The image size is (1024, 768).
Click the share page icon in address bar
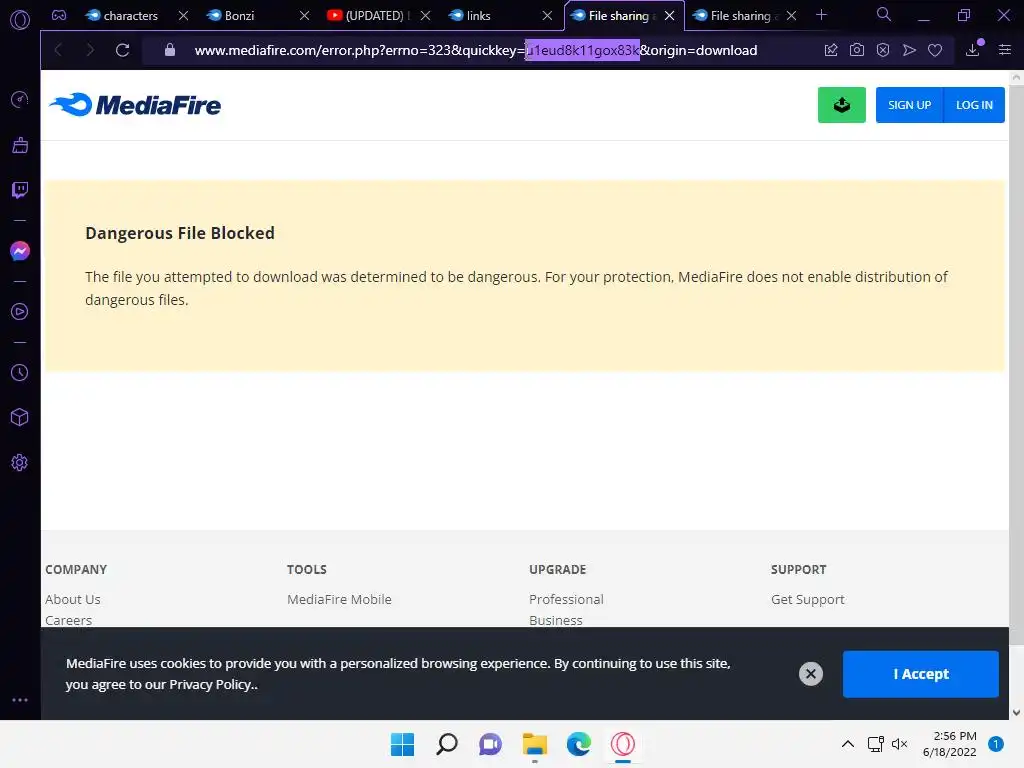[x=831, y=50]
